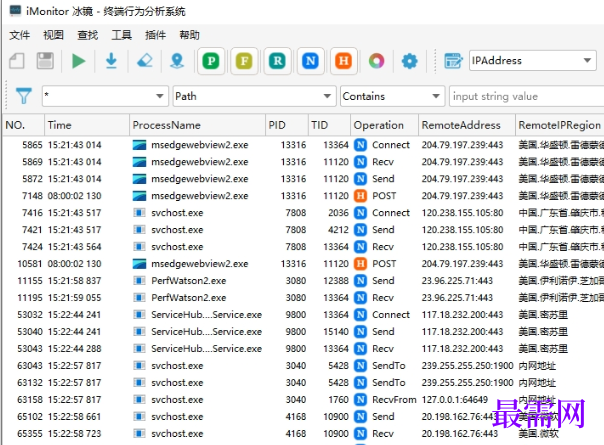Open the 帮助 menu

pyautogui.click(x=190, y=35)
